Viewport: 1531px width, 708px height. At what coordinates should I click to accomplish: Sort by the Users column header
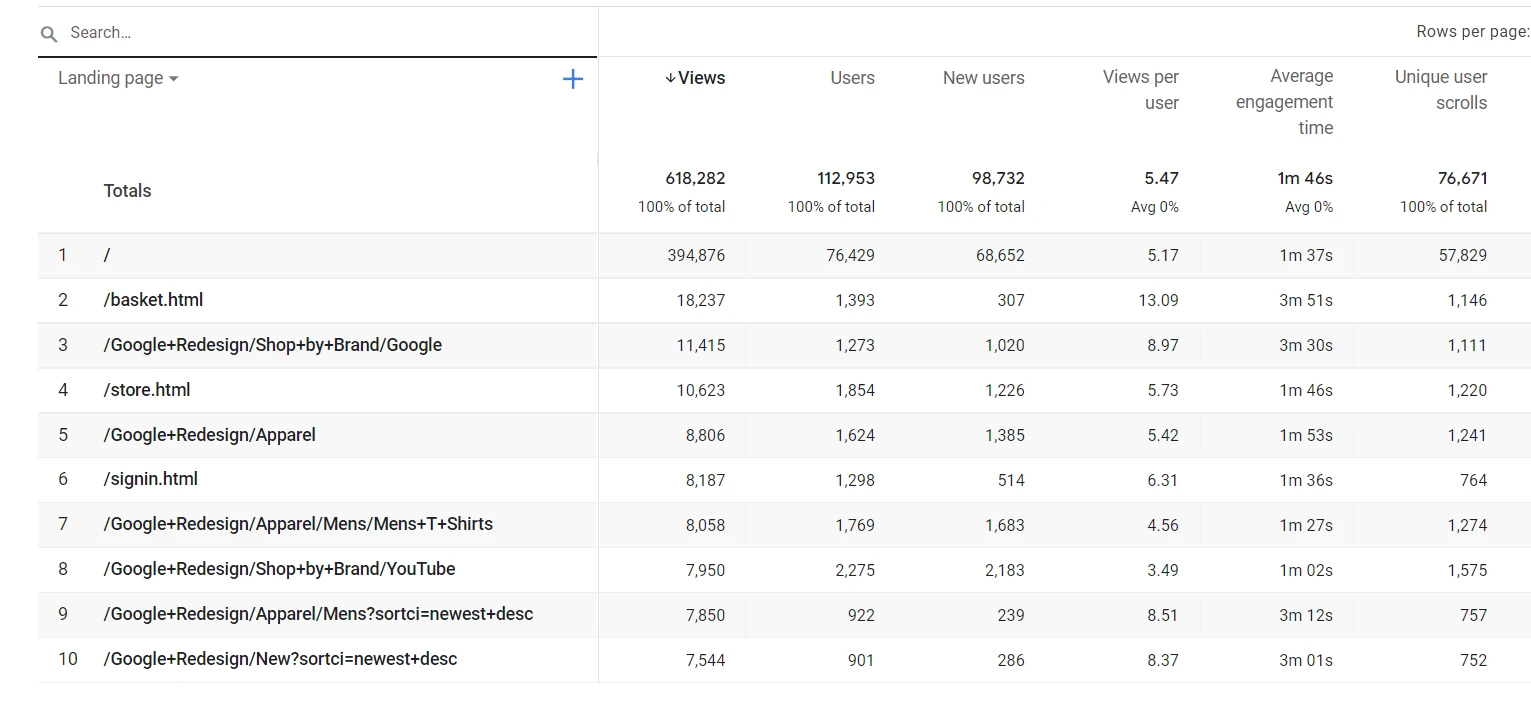click(x=852, y=78)
